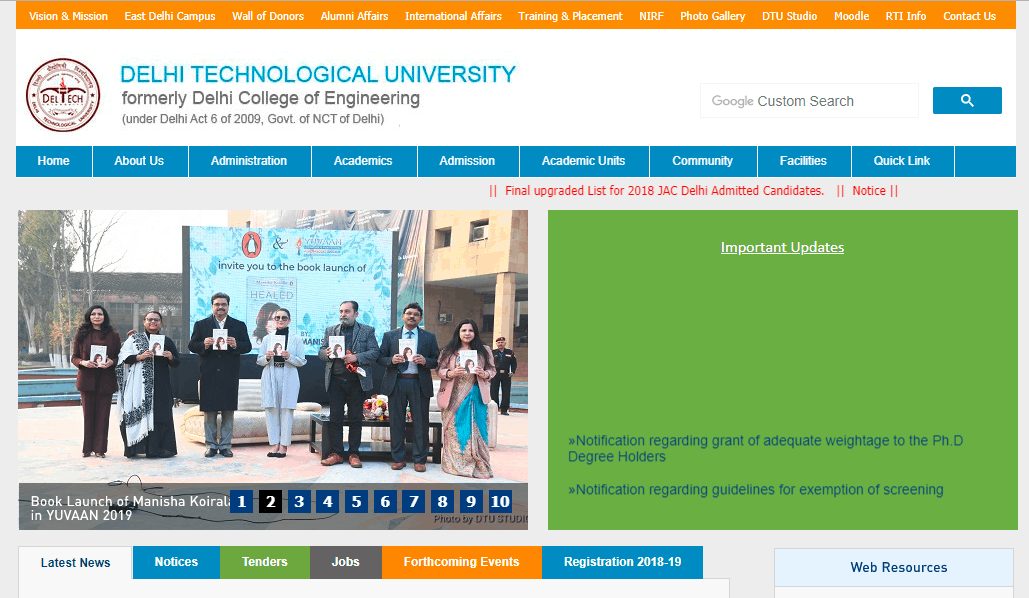
Task: Show slide 7 of the image carousel
Action: tap(414, 502)
